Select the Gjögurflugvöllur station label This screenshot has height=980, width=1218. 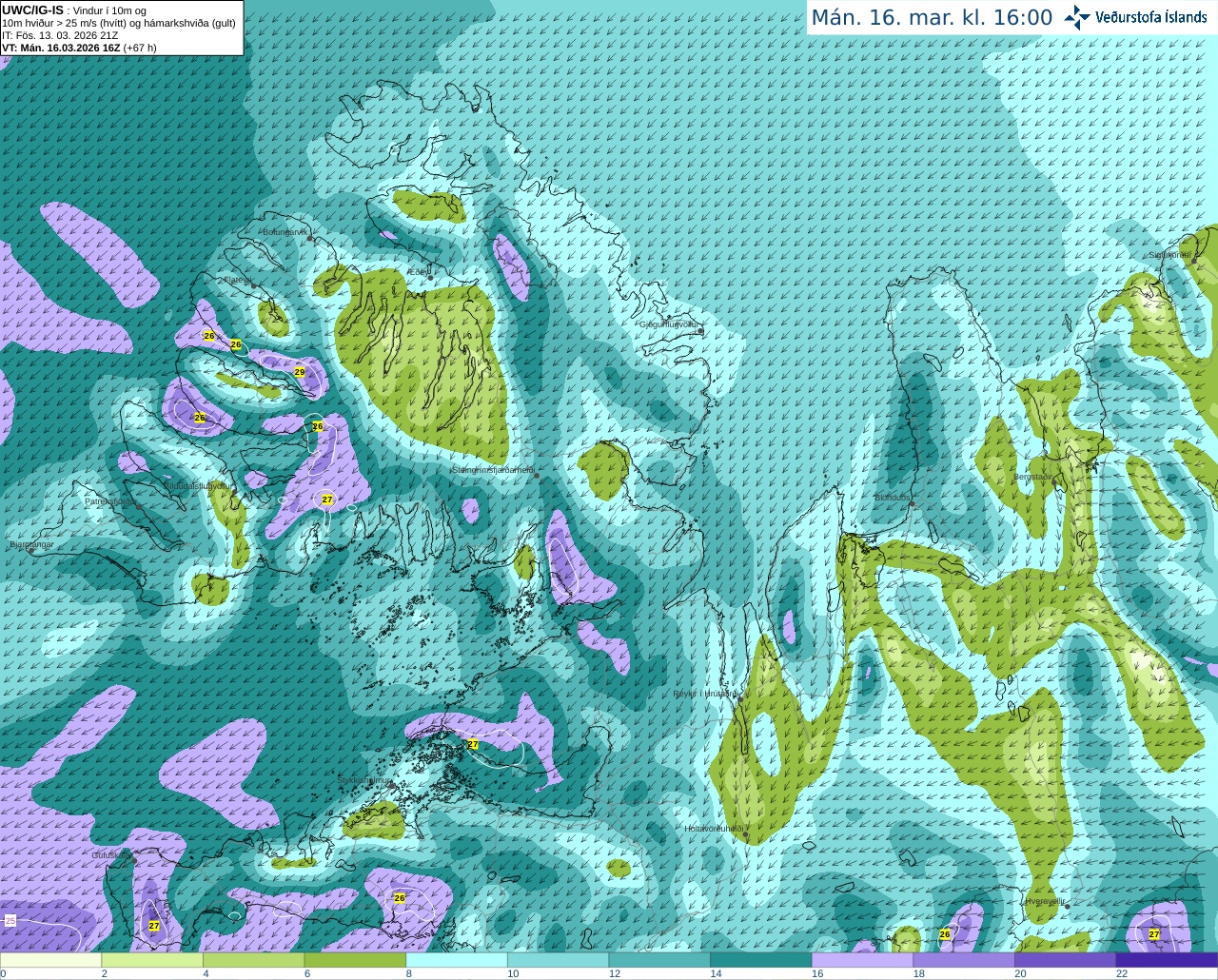pos(669,324)
